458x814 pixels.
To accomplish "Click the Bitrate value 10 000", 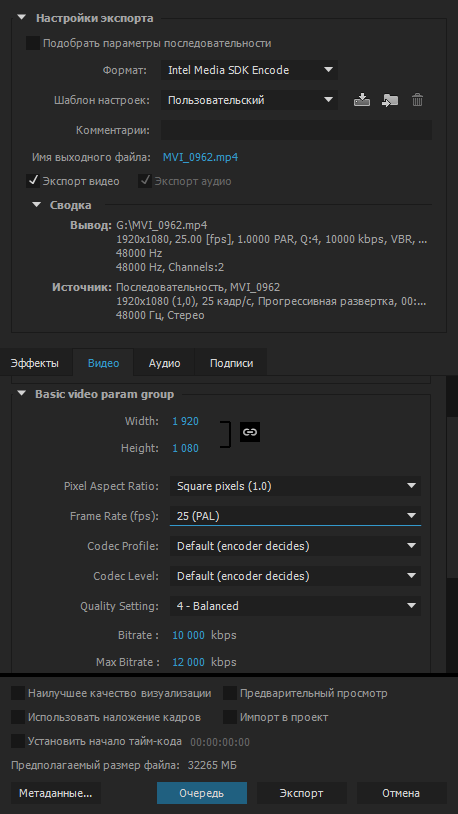I will click(x=188, y=635).
